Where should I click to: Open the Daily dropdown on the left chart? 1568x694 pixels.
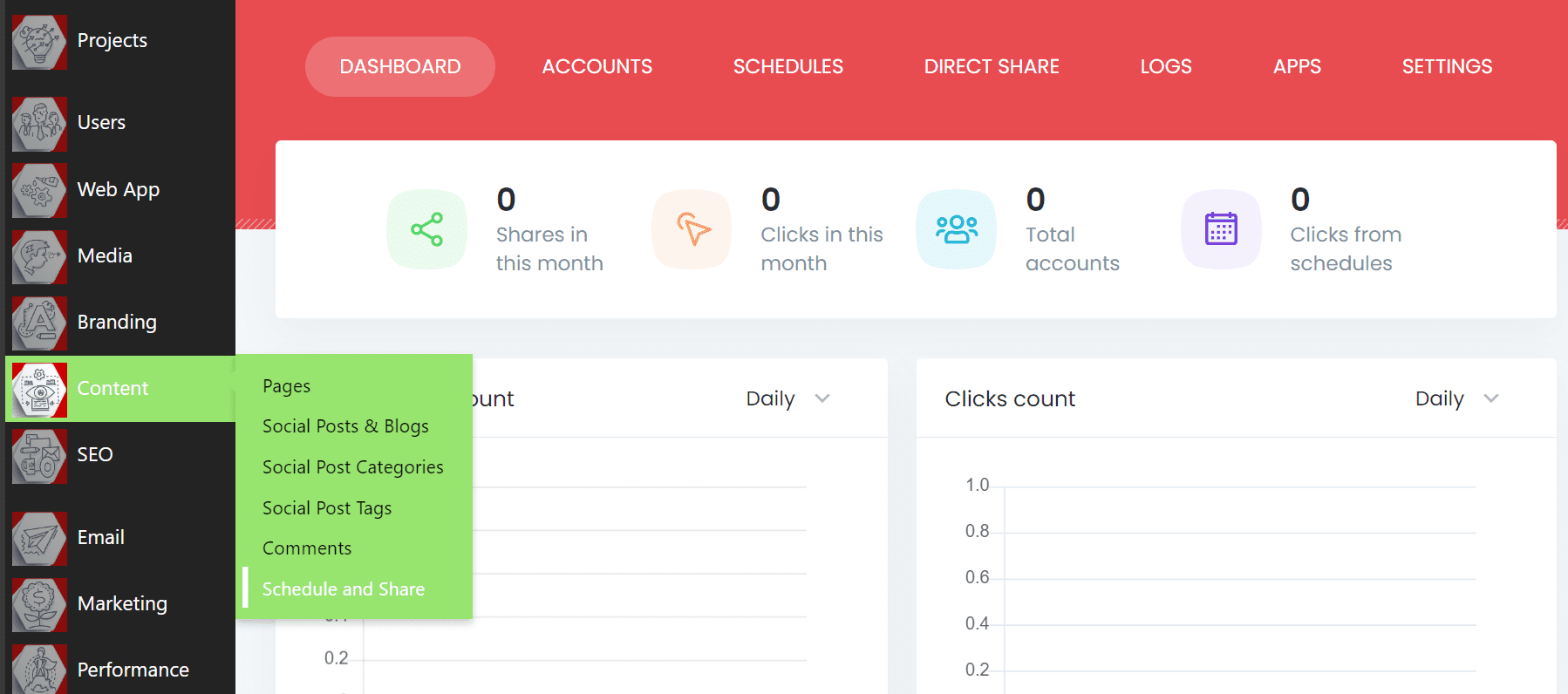(x=787, y=398)
